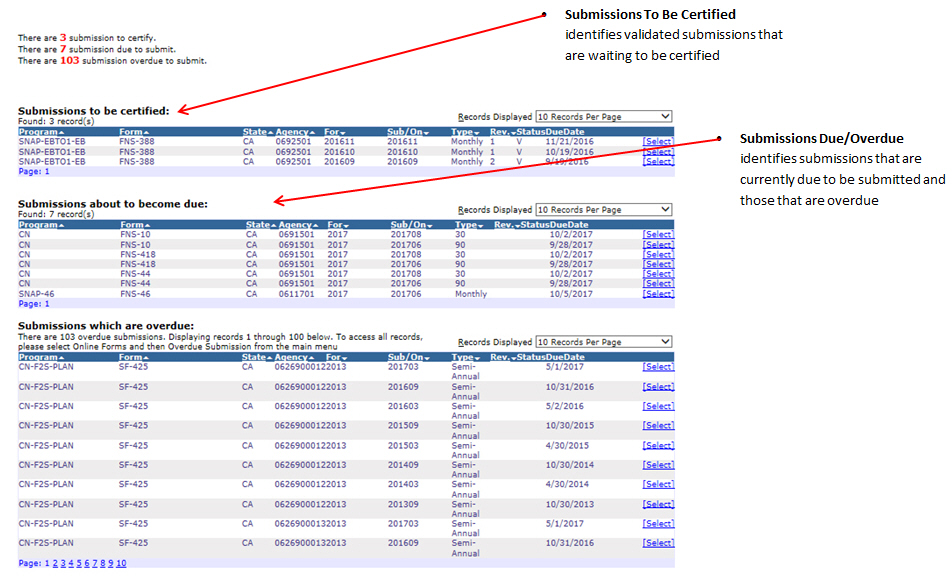
Task: Sort overdue table by Rev. column
Action: click(x=505, y=357)
